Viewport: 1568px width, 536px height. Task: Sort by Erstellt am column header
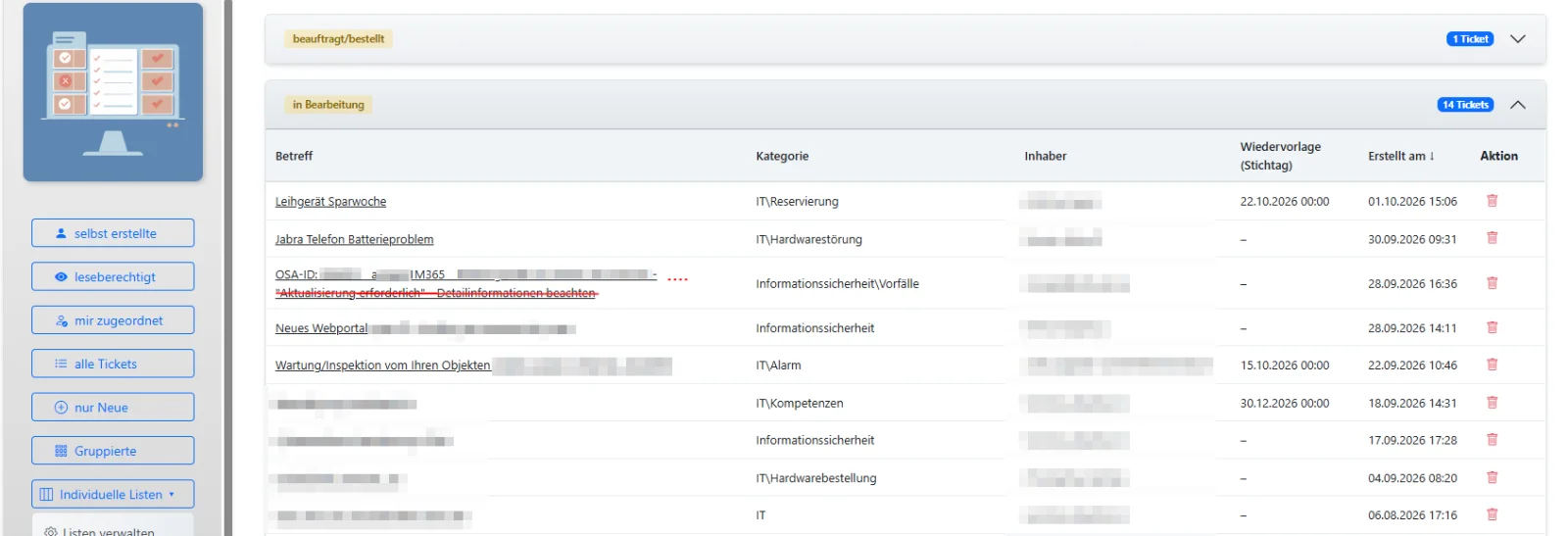pyautogui.click(x=1401, y=156)
